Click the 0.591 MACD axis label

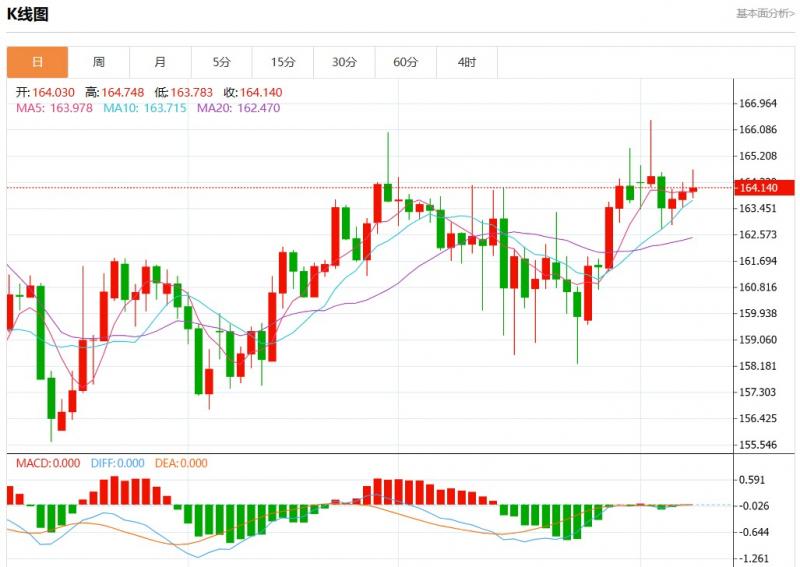pyautogui.click(x=751, y=480)
